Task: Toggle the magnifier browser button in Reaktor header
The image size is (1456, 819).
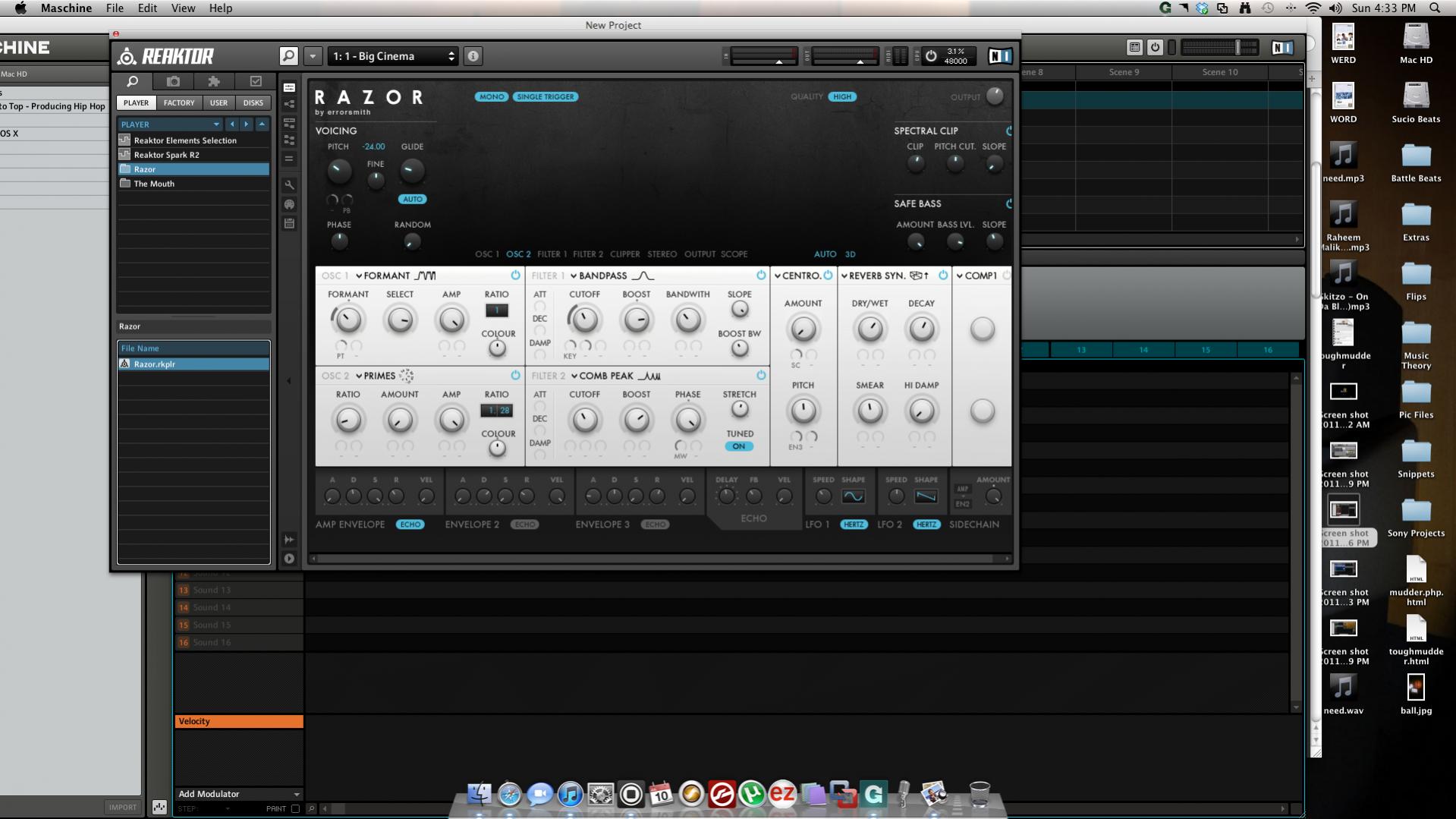Action: coord(288,56)
